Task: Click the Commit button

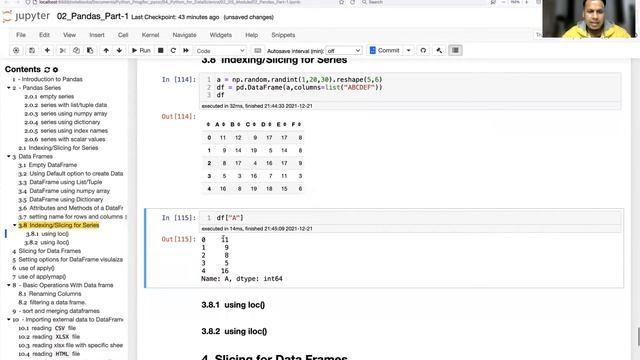Action: coord(384,51)
